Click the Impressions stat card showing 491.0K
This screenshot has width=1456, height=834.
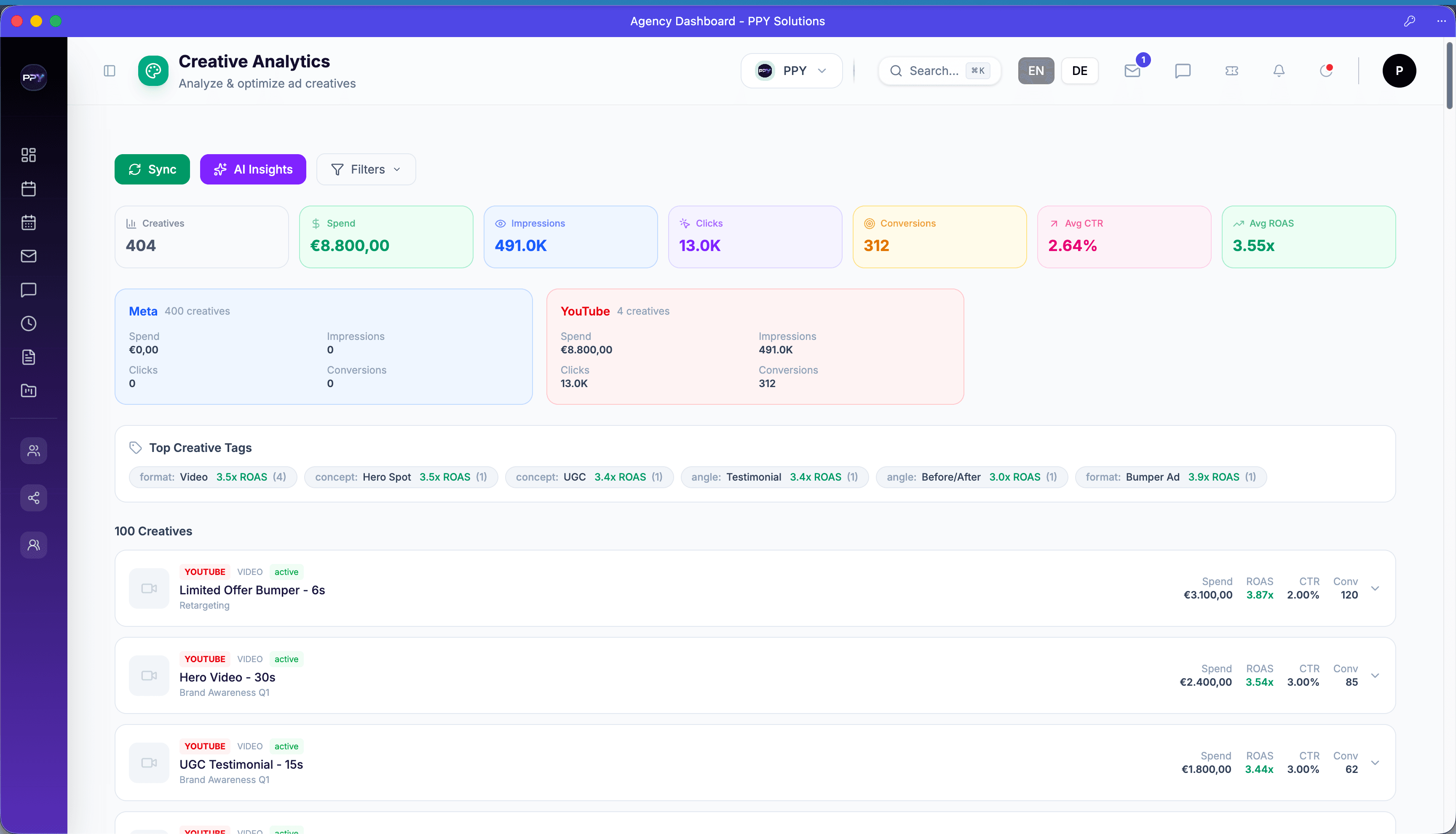click(x=570, y=237)
